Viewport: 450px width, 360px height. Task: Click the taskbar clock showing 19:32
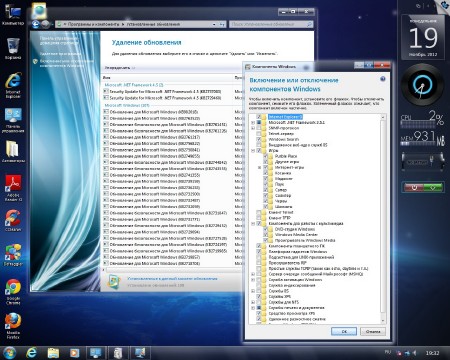coord(432,353)
